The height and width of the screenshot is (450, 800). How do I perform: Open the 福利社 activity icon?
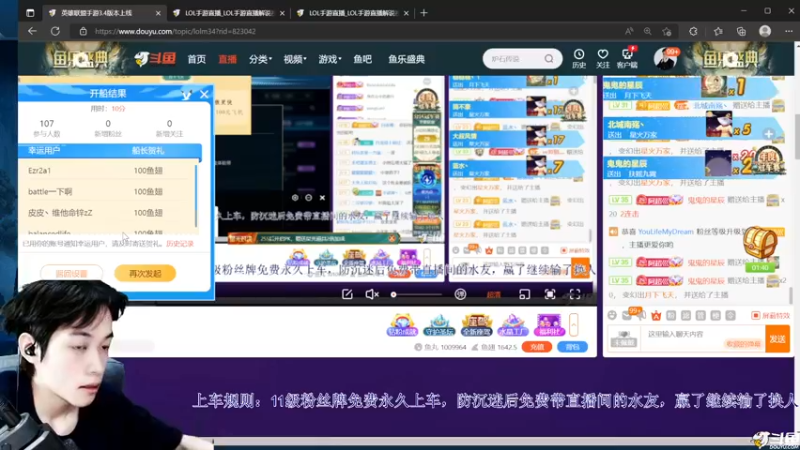(549, 325)
